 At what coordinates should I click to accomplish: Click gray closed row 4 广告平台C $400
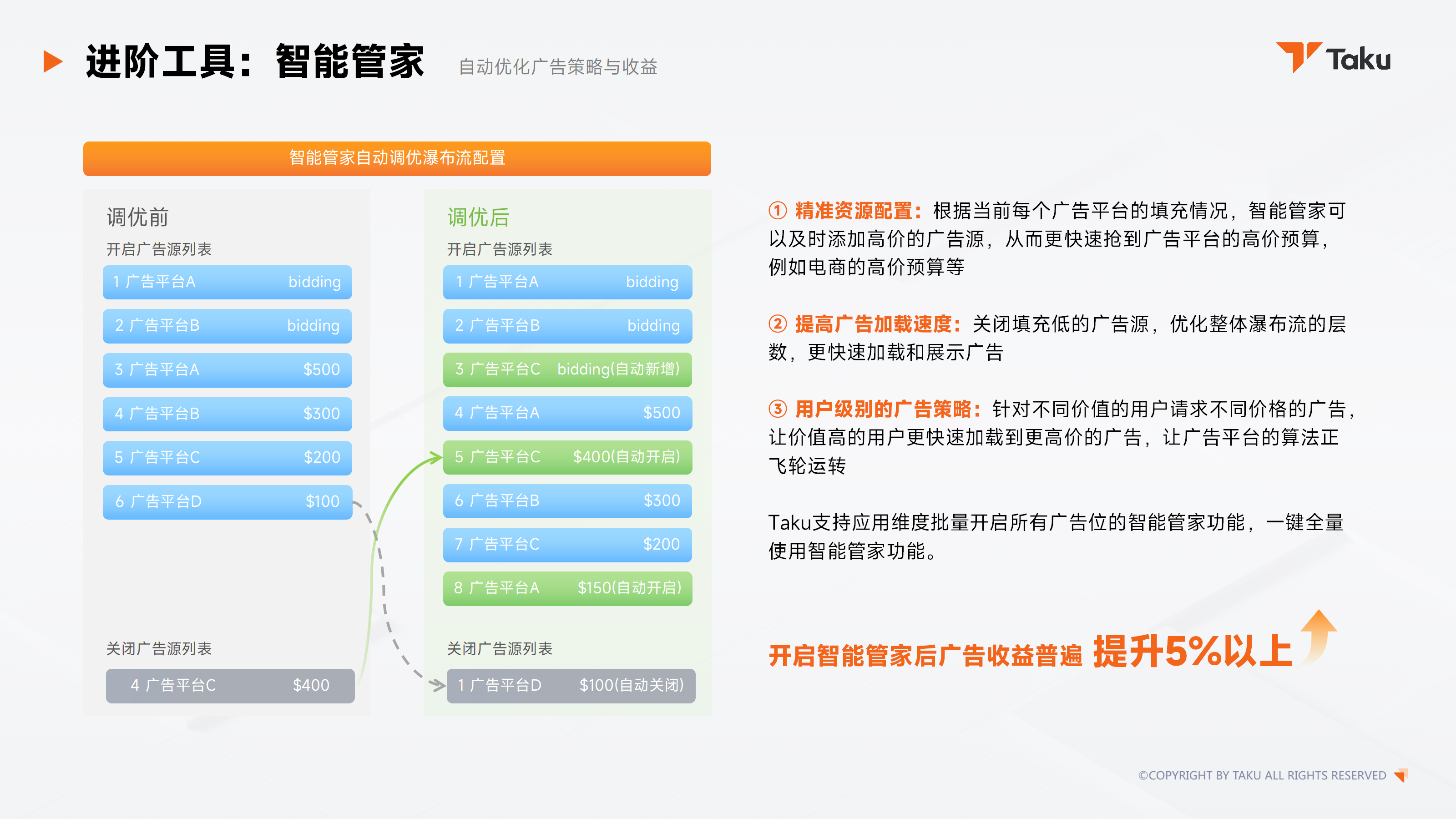point(230,686)
